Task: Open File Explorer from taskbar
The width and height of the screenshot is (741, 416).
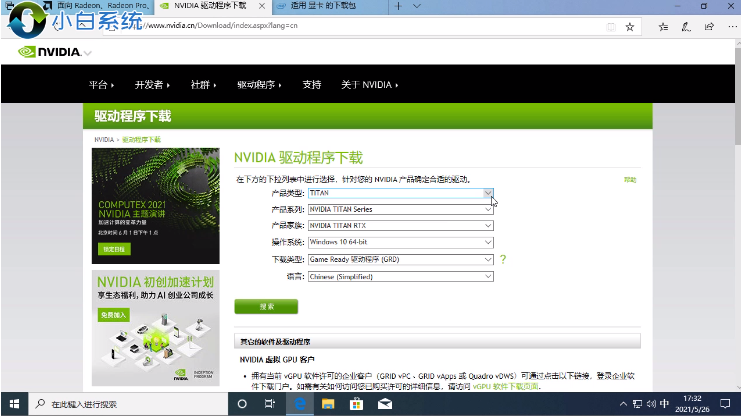Action: pyautogui.click(x=328, y=404)
